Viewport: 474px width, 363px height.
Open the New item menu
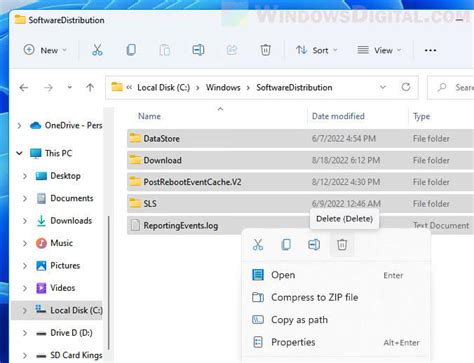pos(45,50)
